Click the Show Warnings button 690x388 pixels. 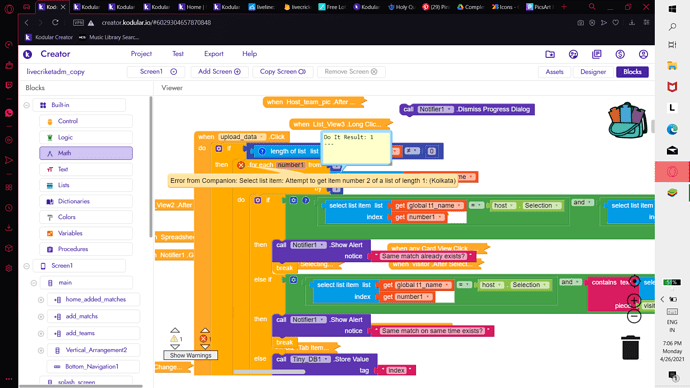click(191, 355)
